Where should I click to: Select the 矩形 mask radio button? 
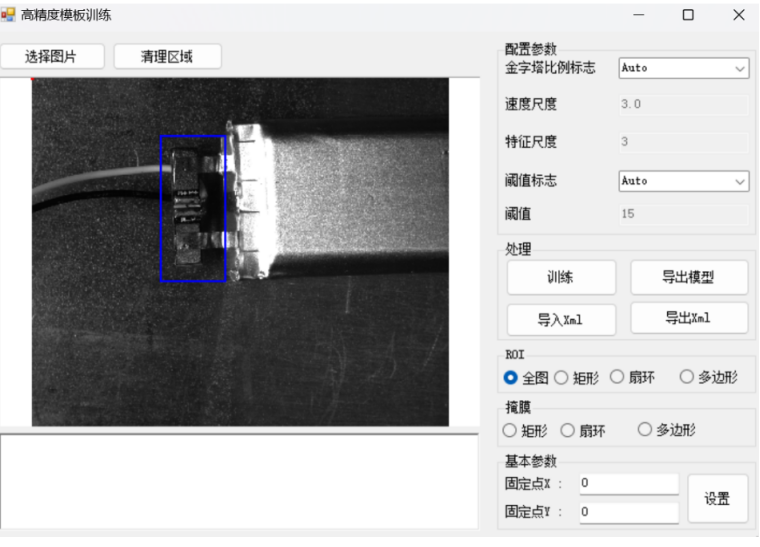point(510,430)
